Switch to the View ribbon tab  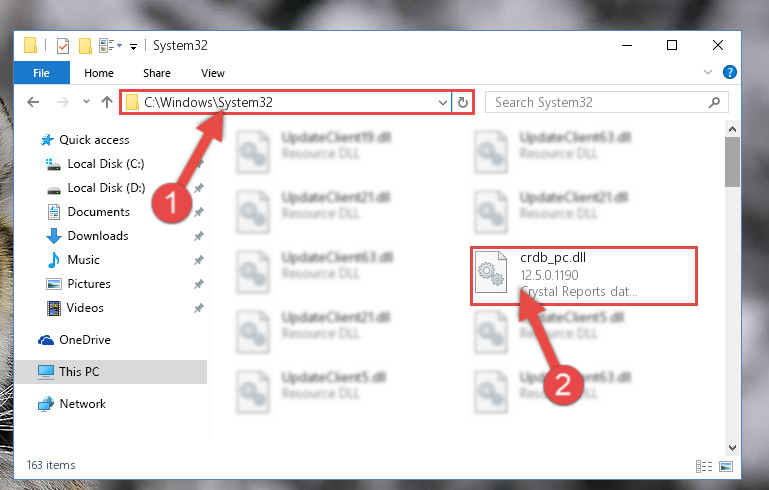213,73
